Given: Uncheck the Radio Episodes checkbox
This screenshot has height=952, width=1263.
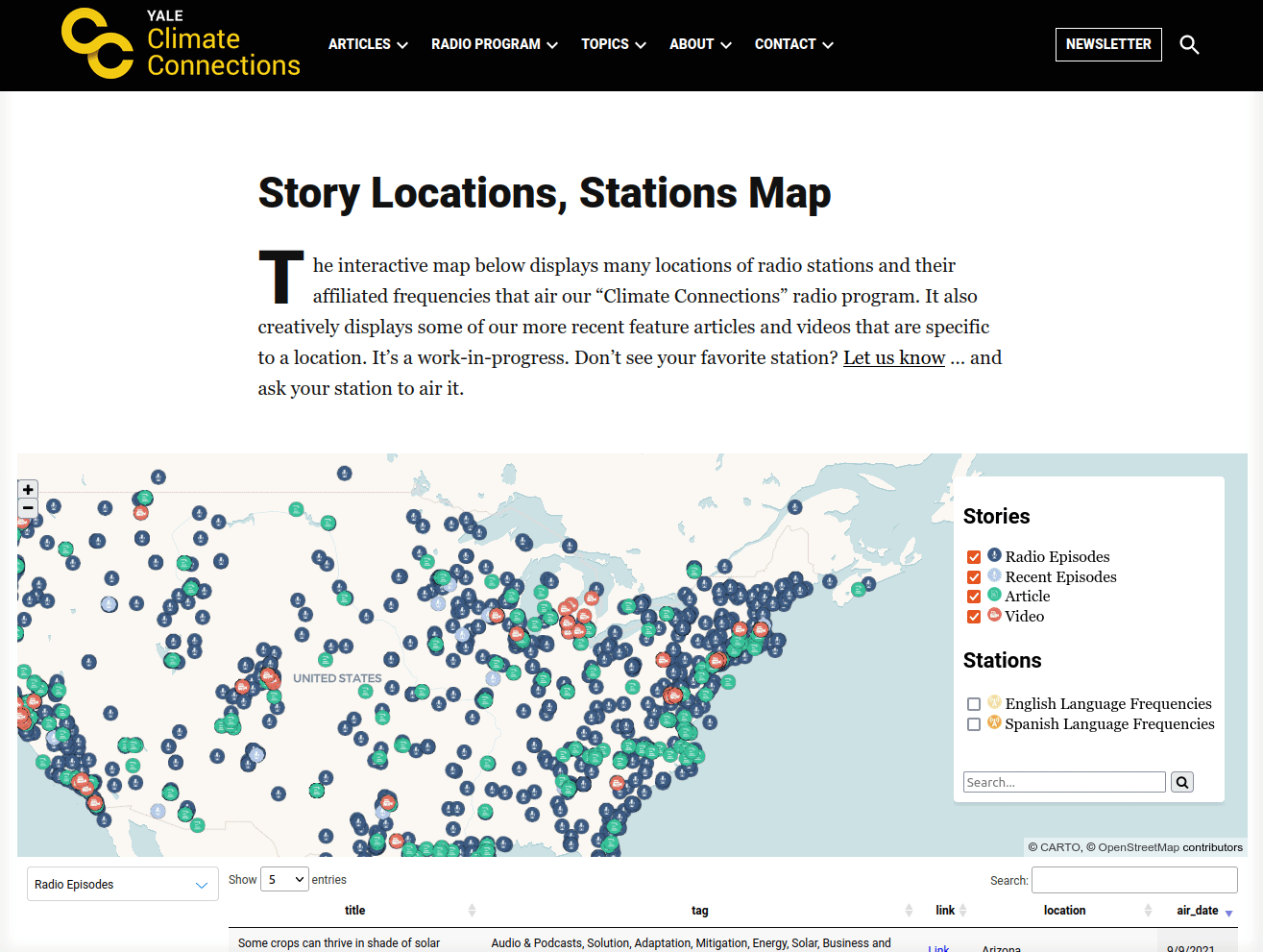Looking at the screenshot, I should click(x=974, y=557).
